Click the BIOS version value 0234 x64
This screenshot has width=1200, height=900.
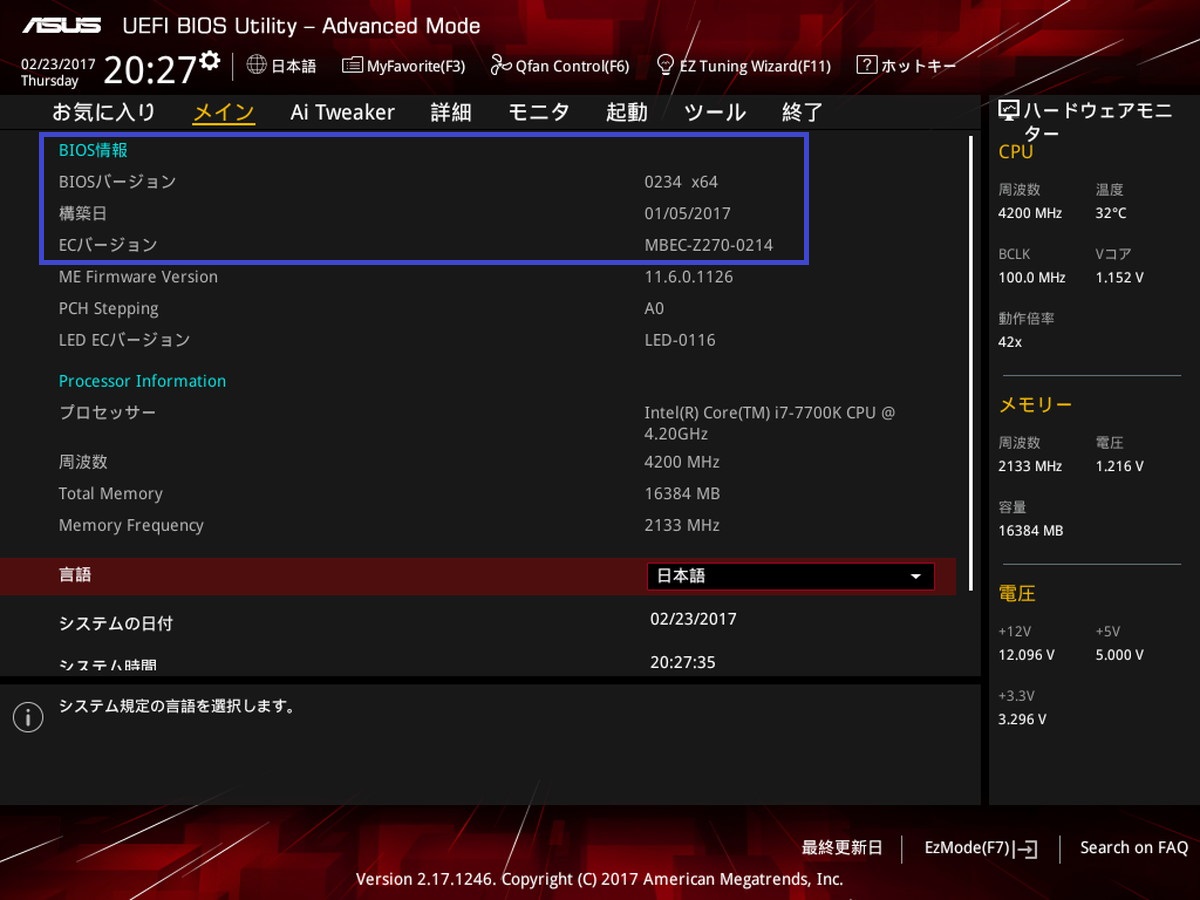pyautogui.click(x=681, y=182)
